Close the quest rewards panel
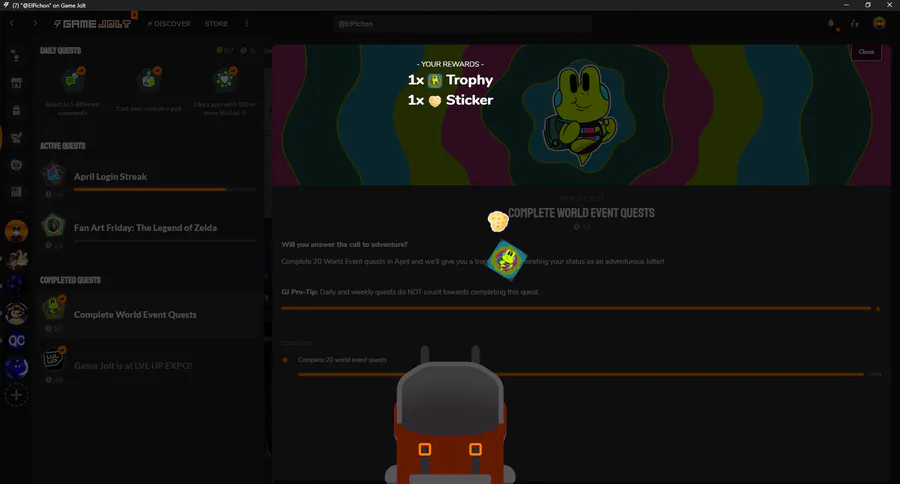 coord(866,52)
